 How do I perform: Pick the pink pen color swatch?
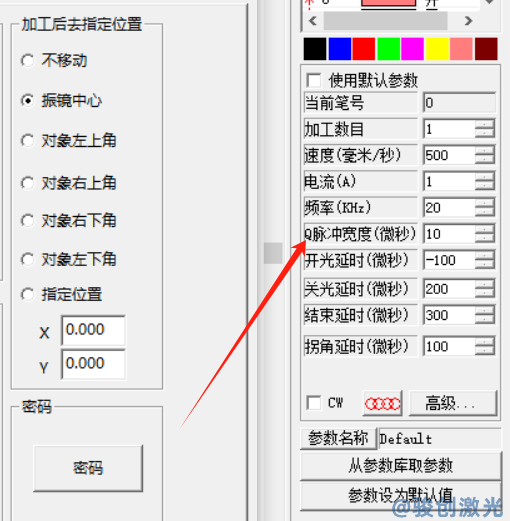461,49
